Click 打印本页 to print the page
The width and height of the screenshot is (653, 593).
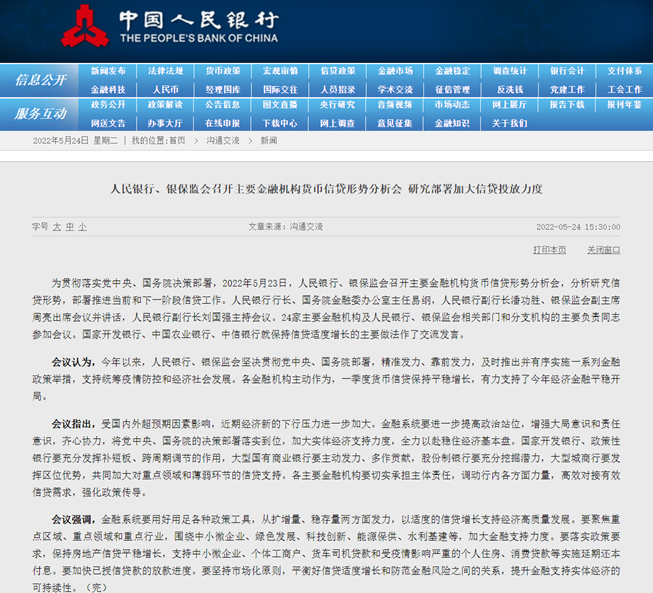coord(549,250)
